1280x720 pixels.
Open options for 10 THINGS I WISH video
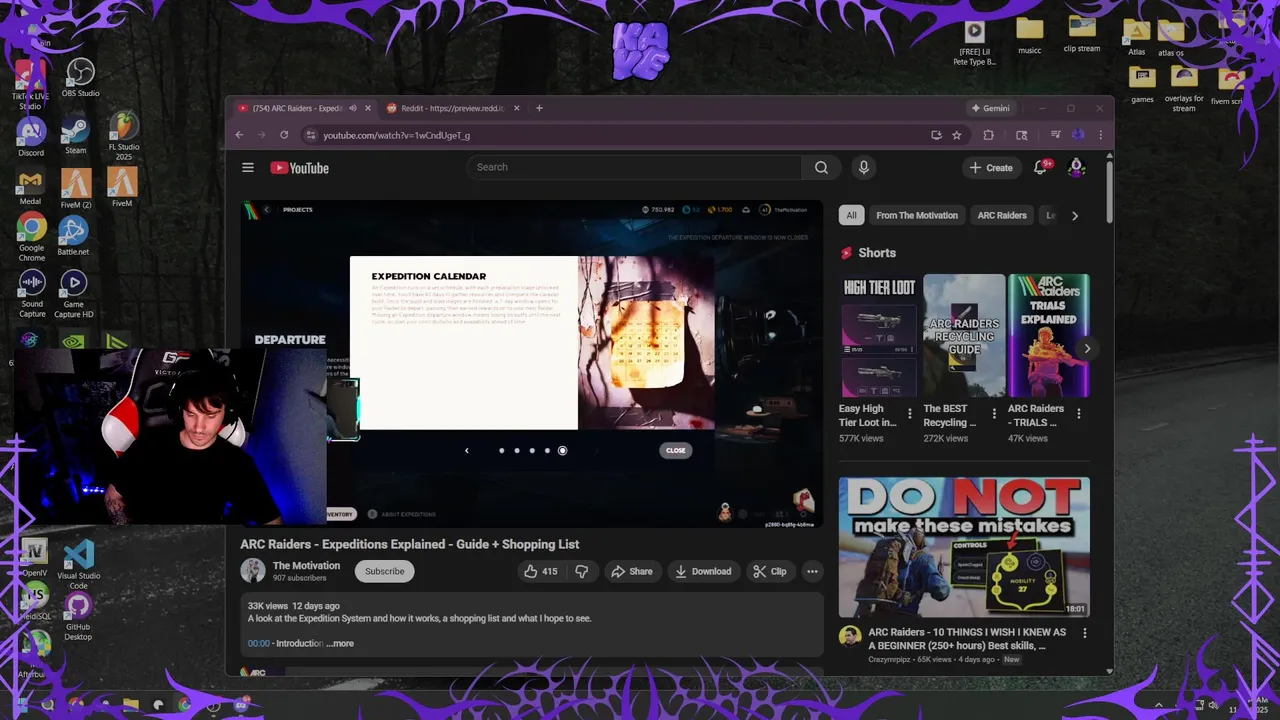pos(1084,633)
